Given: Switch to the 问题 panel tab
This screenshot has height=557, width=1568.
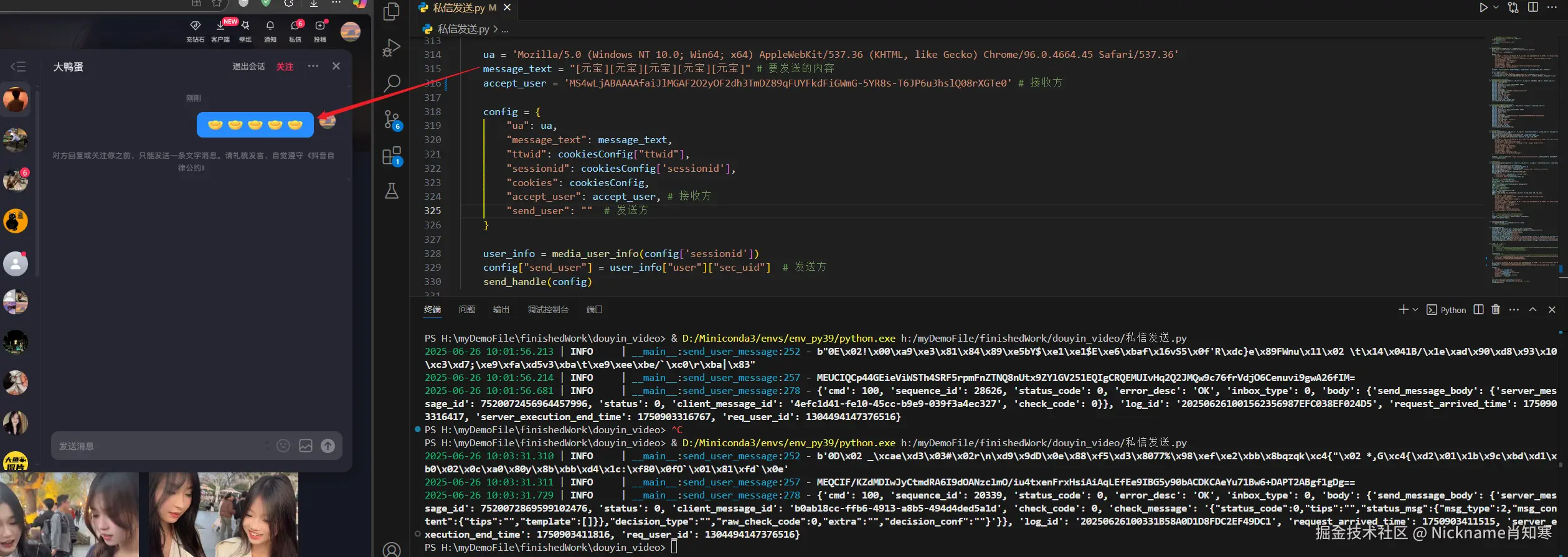Looking at the screenshot, I should pos(467,309).
